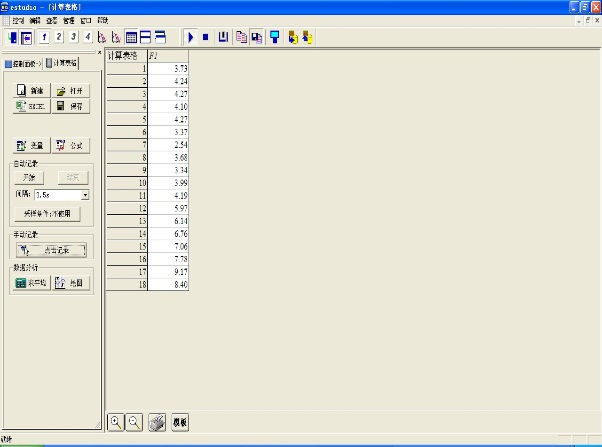
Task: Click the page 4 toolbar icon
Action: (x=87, y=37)
